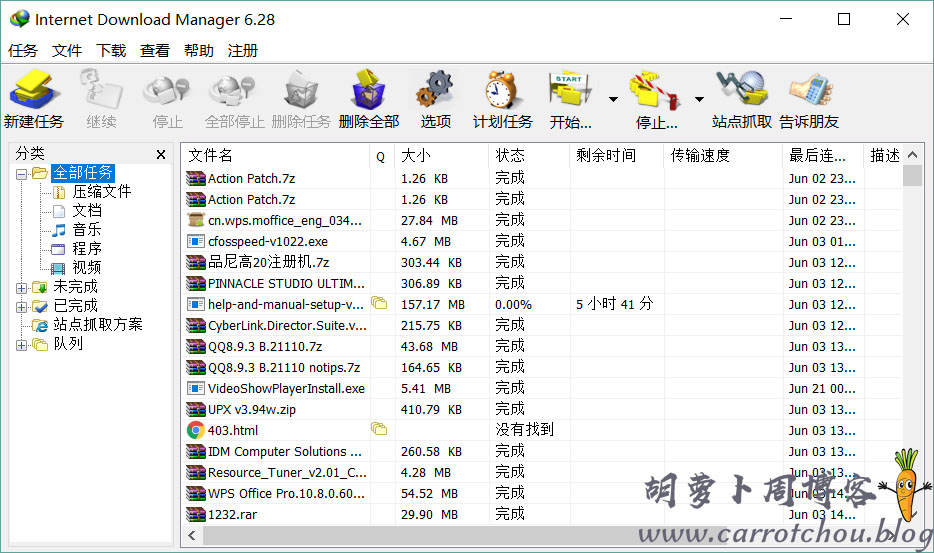The width and height of the screenshot is (934, 553).
Task: Open dropdown arrow next to 停止...
Action: click(x=699, y=100)
